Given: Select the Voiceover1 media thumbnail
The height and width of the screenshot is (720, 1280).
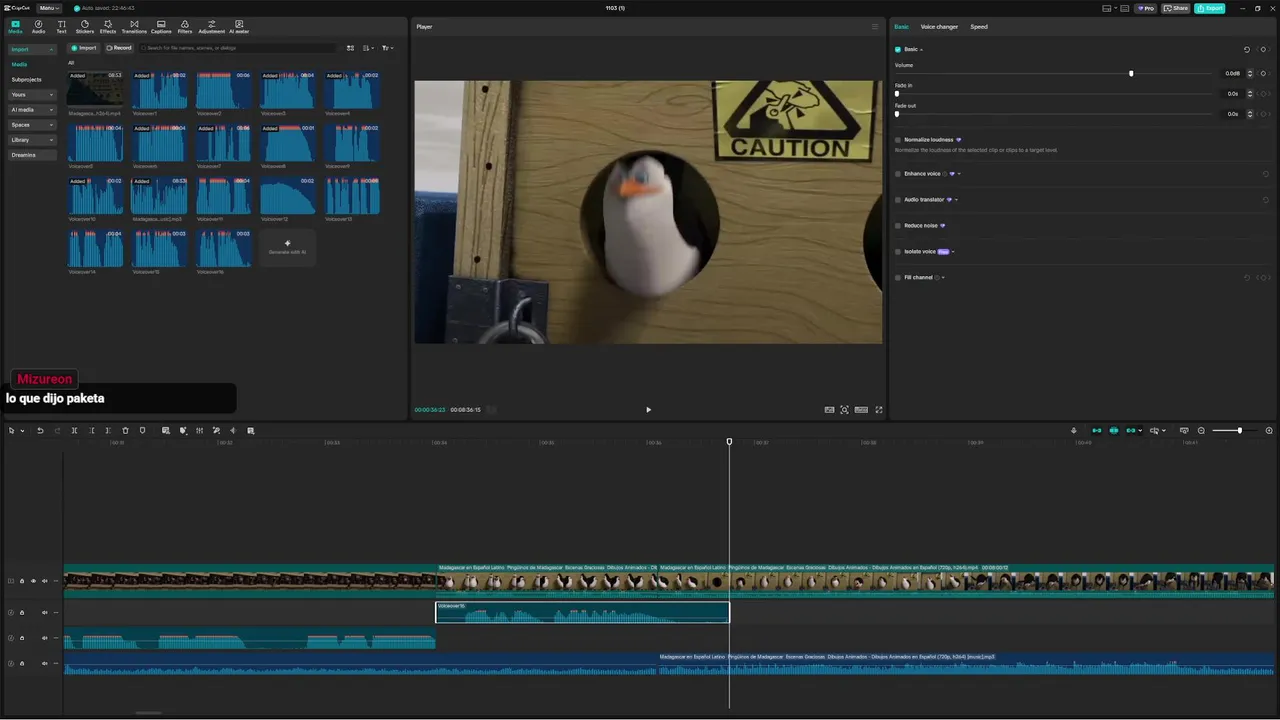Looking at the screenshot, I should click(x=159, y=90).
